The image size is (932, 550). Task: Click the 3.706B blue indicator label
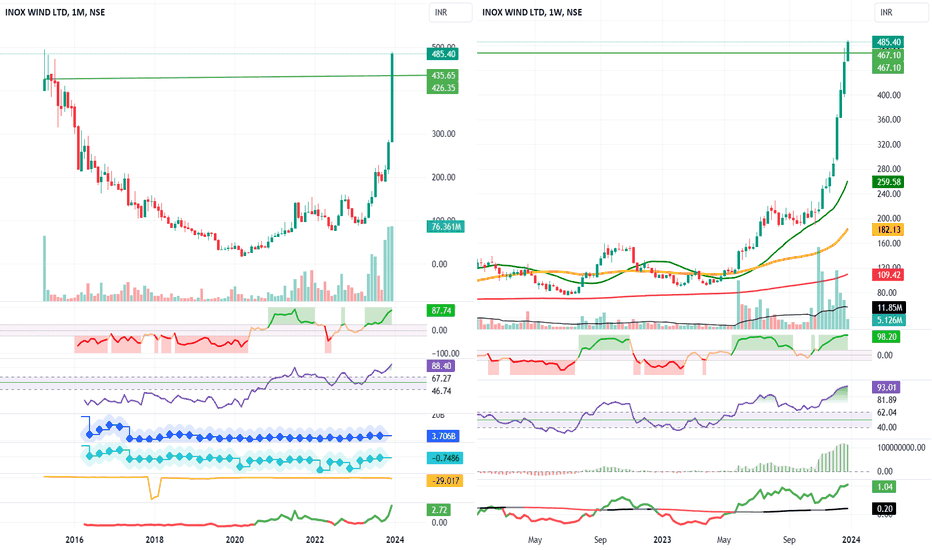pos(443,436)
